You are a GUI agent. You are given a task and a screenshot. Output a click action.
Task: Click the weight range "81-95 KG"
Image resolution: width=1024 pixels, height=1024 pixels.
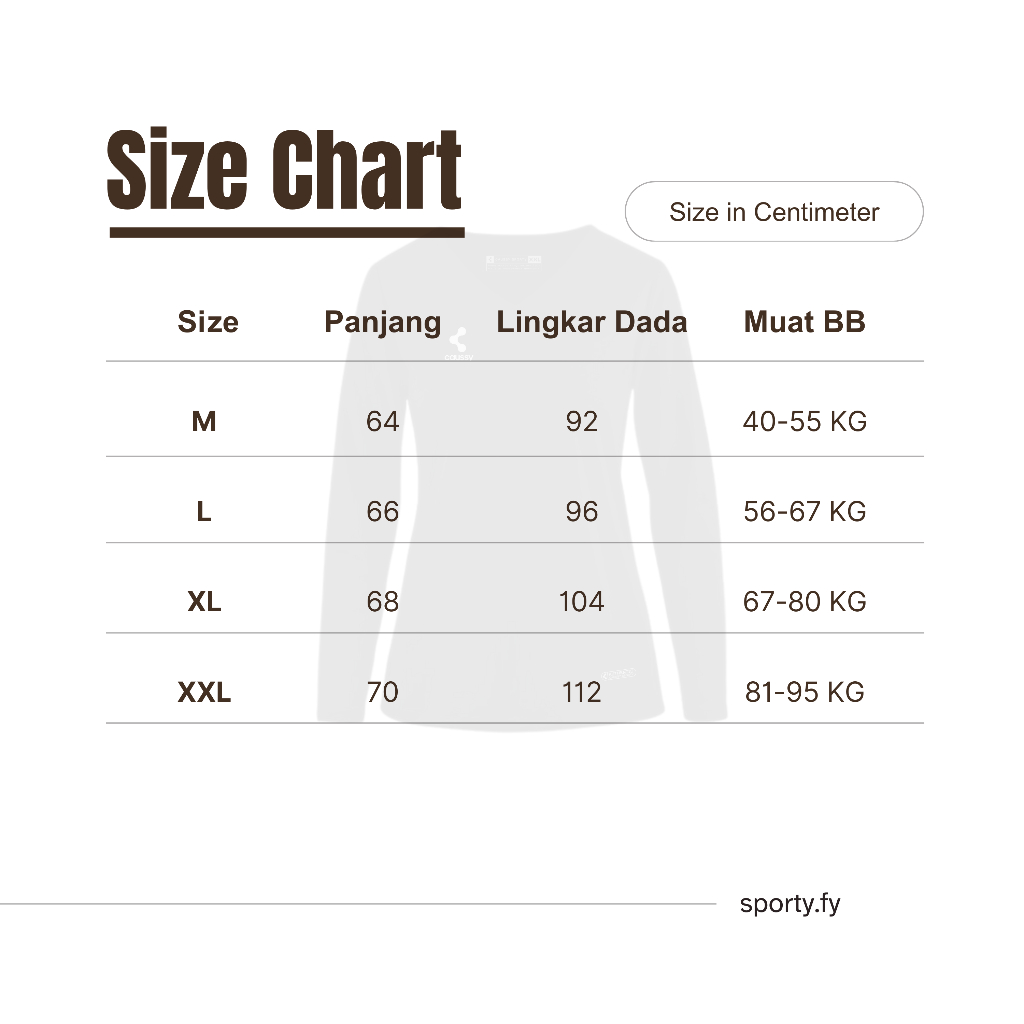[x=805, y=692]
